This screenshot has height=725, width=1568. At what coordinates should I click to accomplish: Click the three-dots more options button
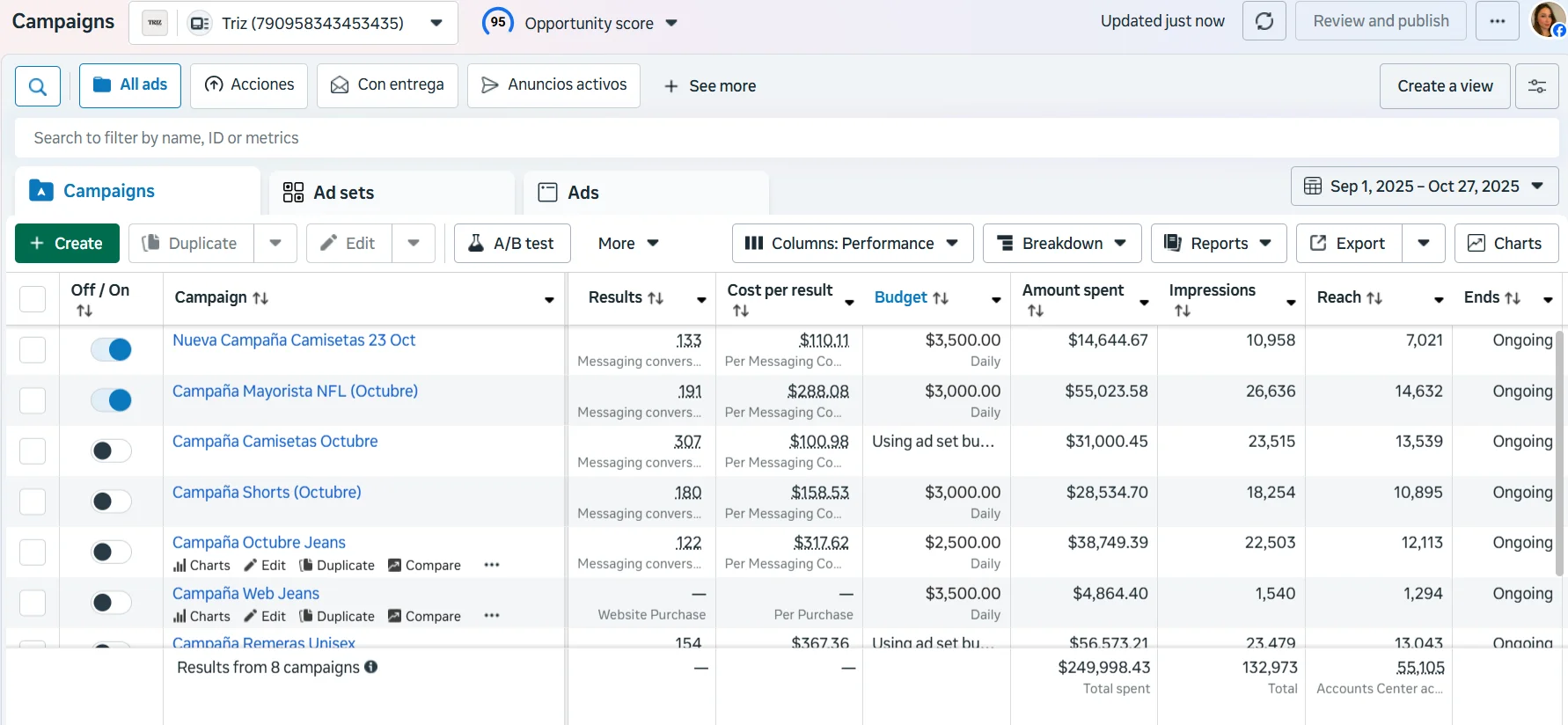tap(1498, 21)
